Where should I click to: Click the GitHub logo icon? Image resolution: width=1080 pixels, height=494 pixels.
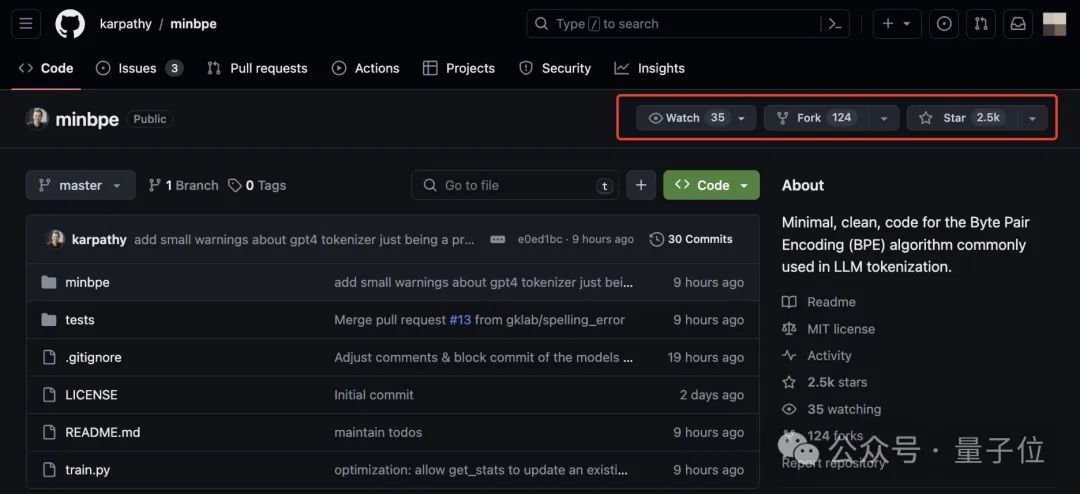click(70, 24)
